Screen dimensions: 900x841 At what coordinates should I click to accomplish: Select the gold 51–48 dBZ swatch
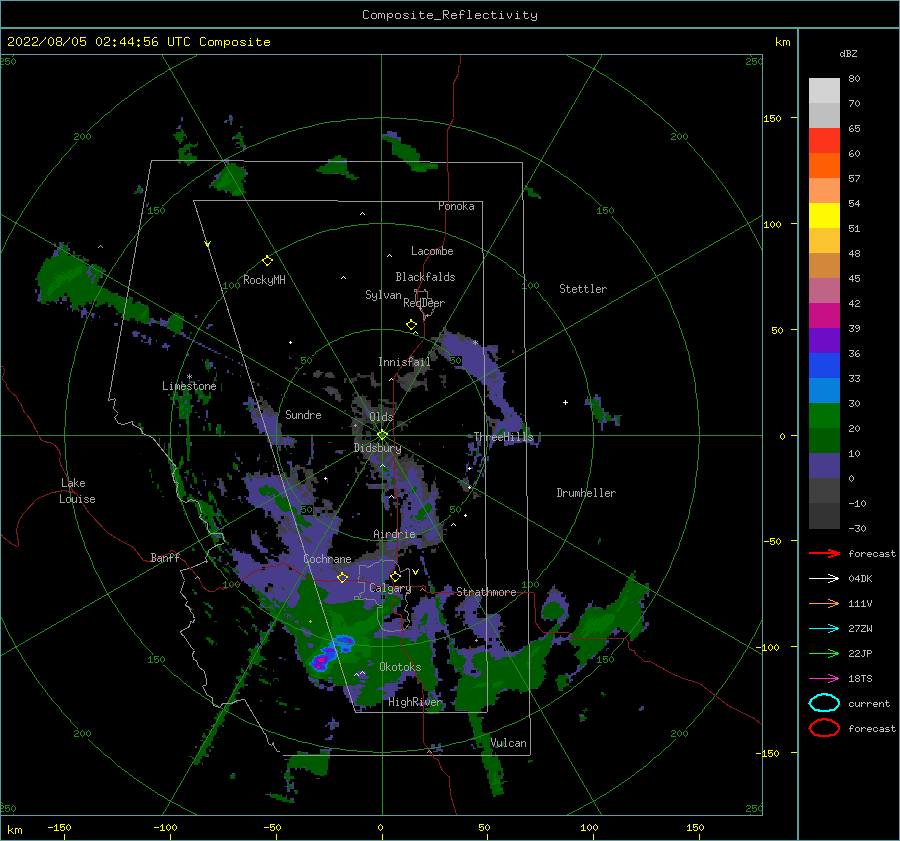[824, 241]
